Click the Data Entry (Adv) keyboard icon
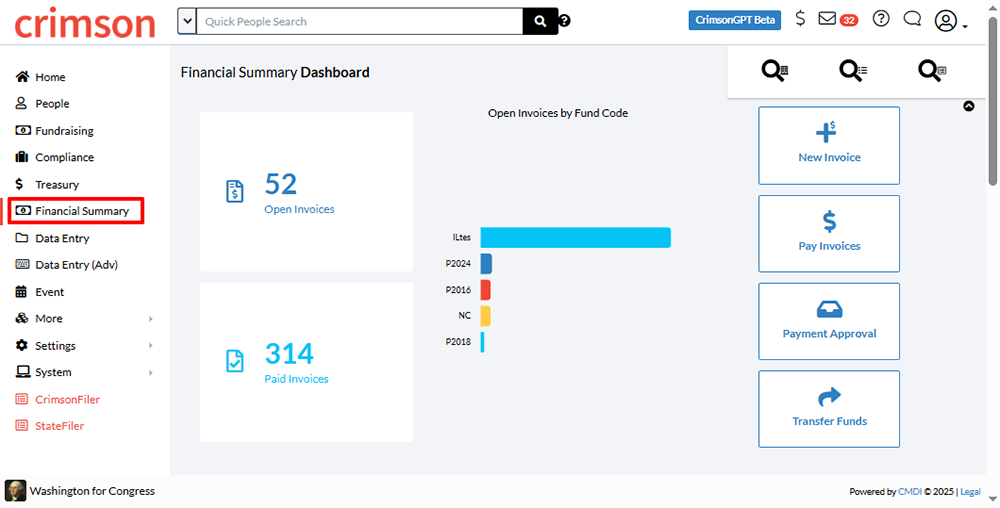 pos(22,265)
